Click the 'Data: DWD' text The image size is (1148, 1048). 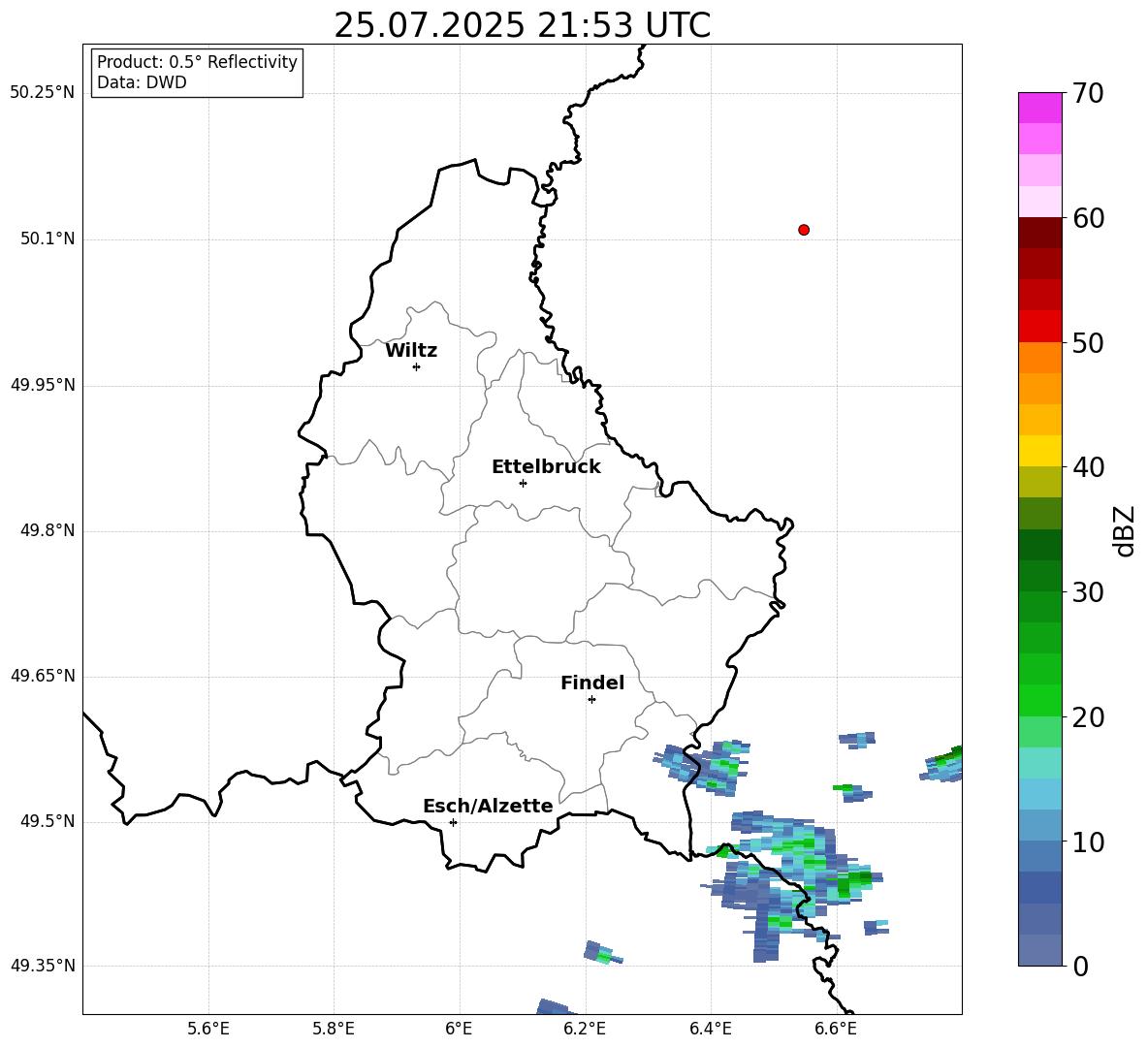click(x=142, y=82)
